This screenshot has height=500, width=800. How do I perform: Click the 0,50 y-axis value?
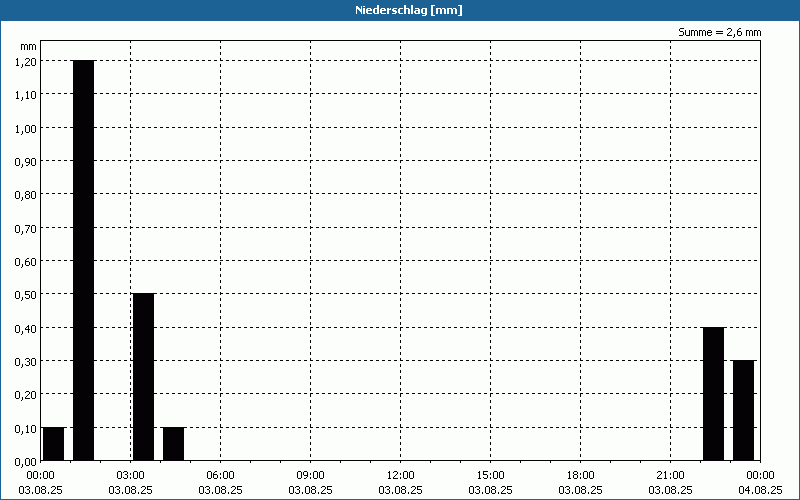[x=26, y=294]
